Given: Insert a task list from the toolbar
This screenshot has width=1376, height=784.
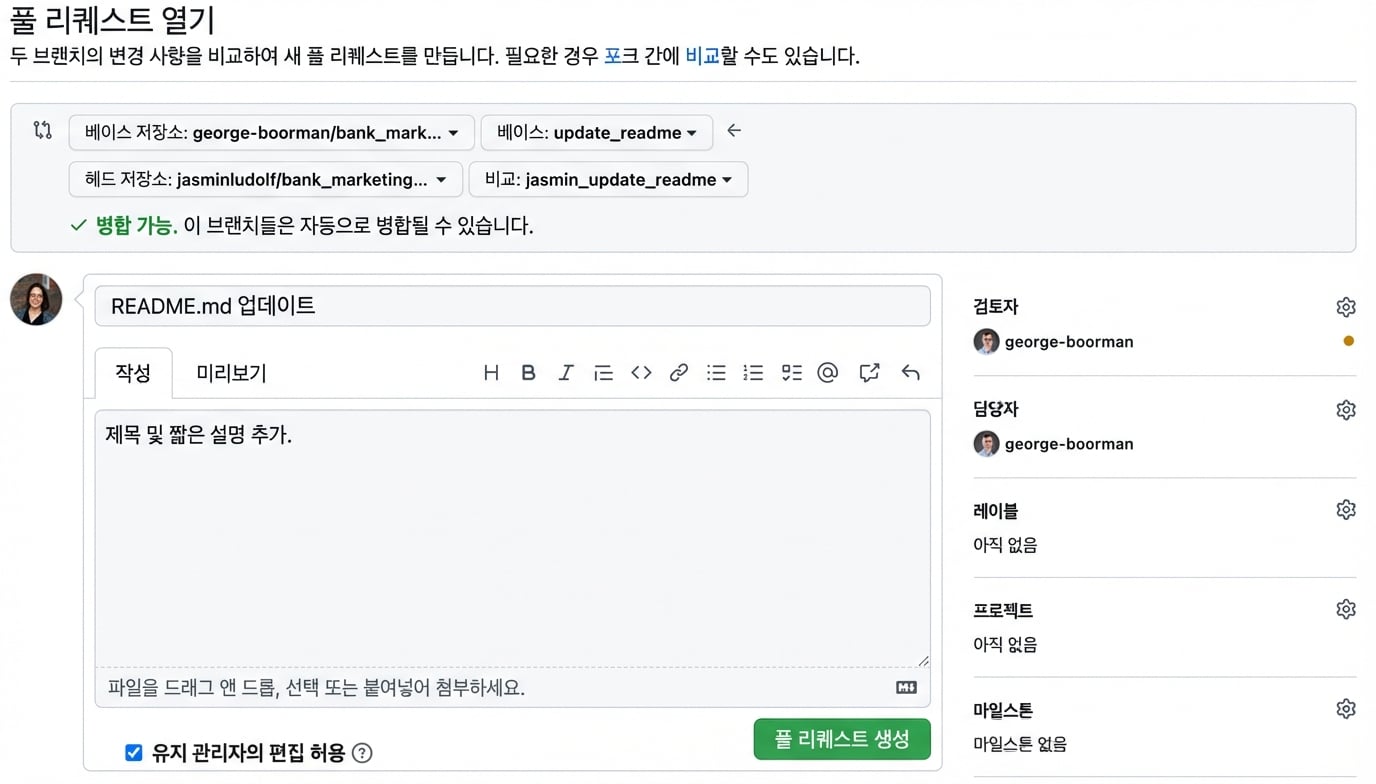Looking at the screenshot, I should tap(792, 373).
